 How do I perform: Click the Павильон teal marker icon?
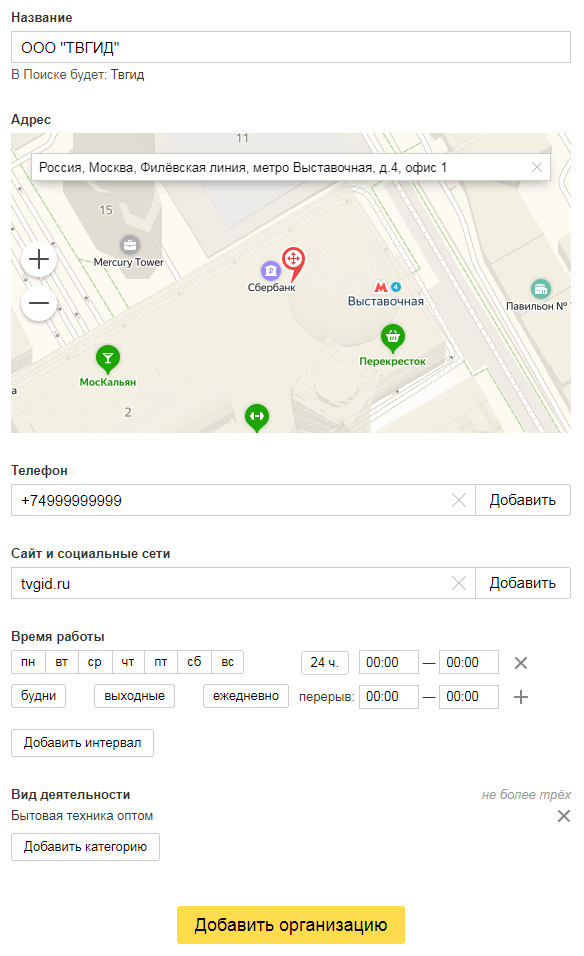coord(541,288)
